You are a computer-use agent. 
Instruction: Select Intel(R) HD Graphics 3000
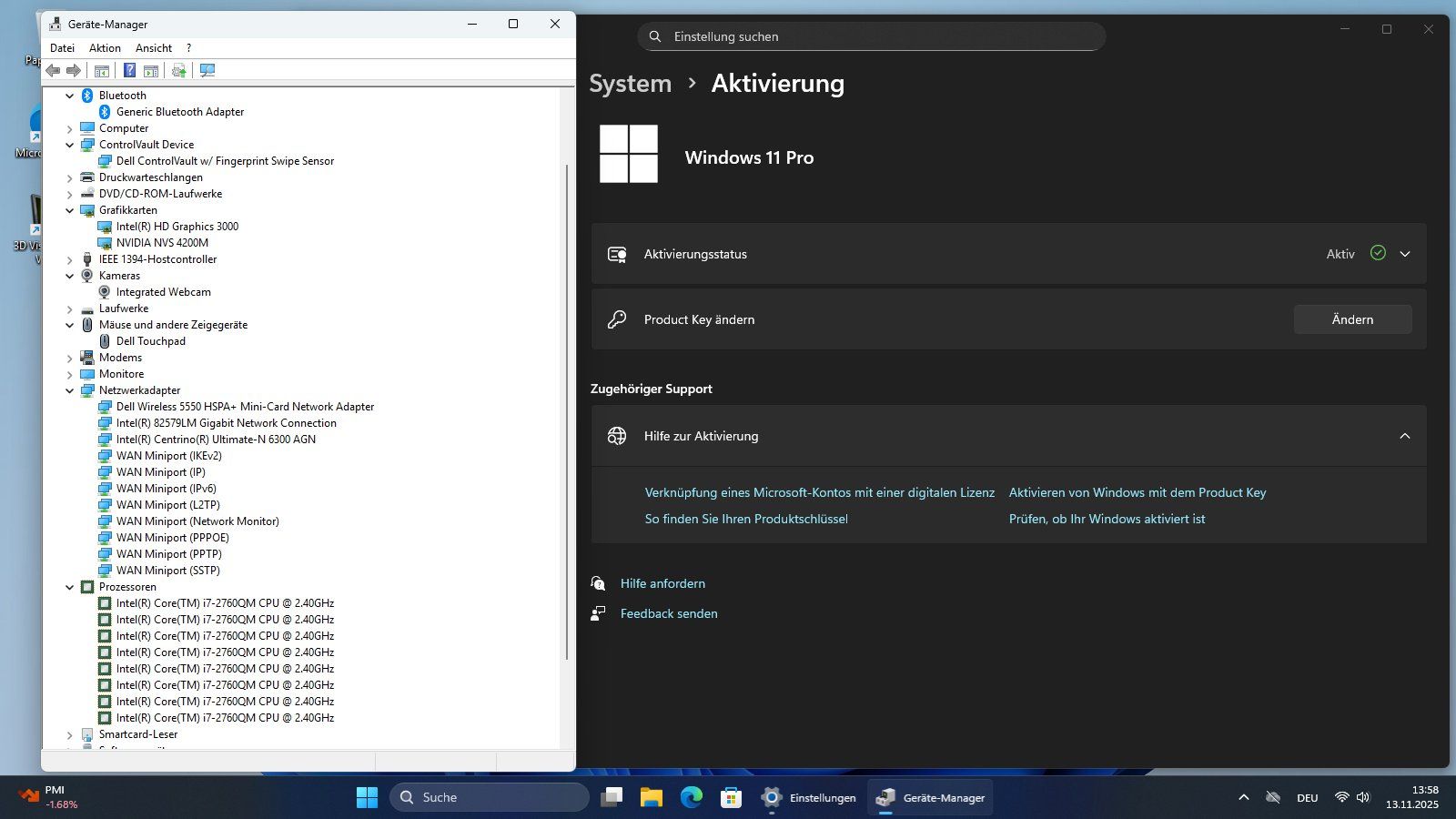177,227
